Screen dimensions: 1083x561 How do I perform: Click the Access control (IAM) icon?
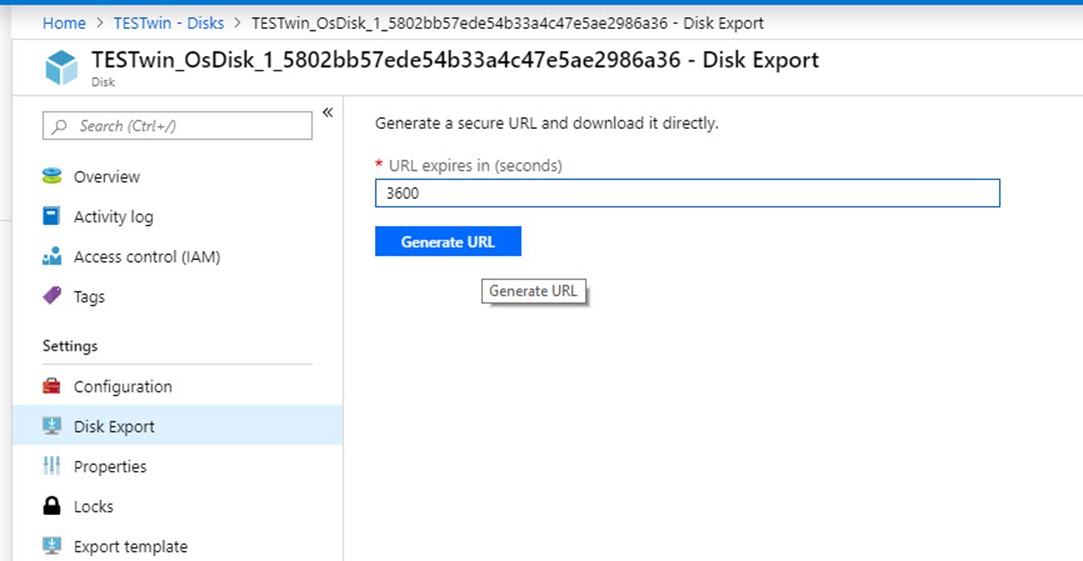tap(52, 257)
